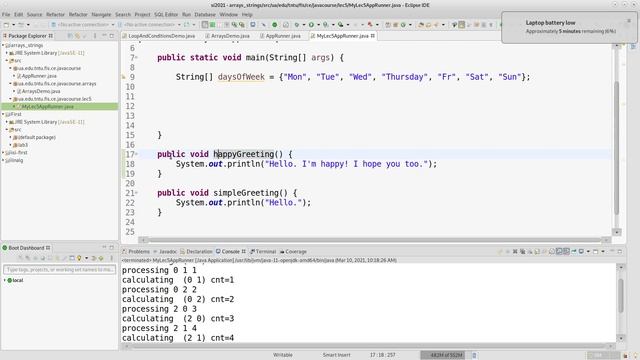640x360 pixels.
Task: Open the Run menu
Action: tap(186, 14)
